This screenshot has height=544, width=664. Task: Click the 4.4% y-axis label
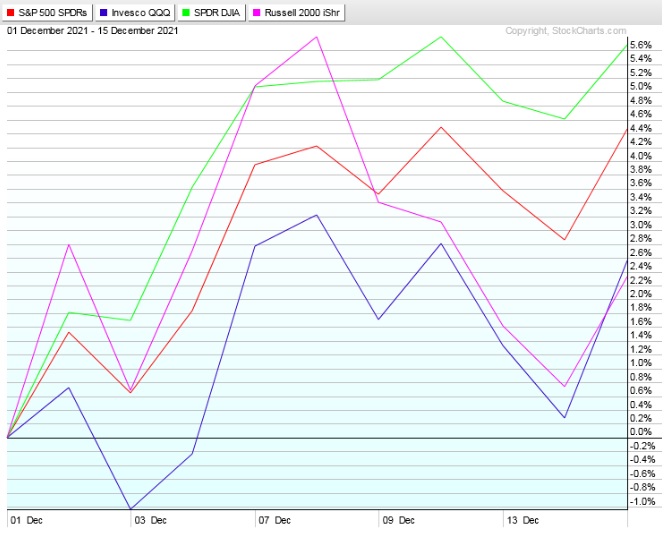click(x=641, y=128)
